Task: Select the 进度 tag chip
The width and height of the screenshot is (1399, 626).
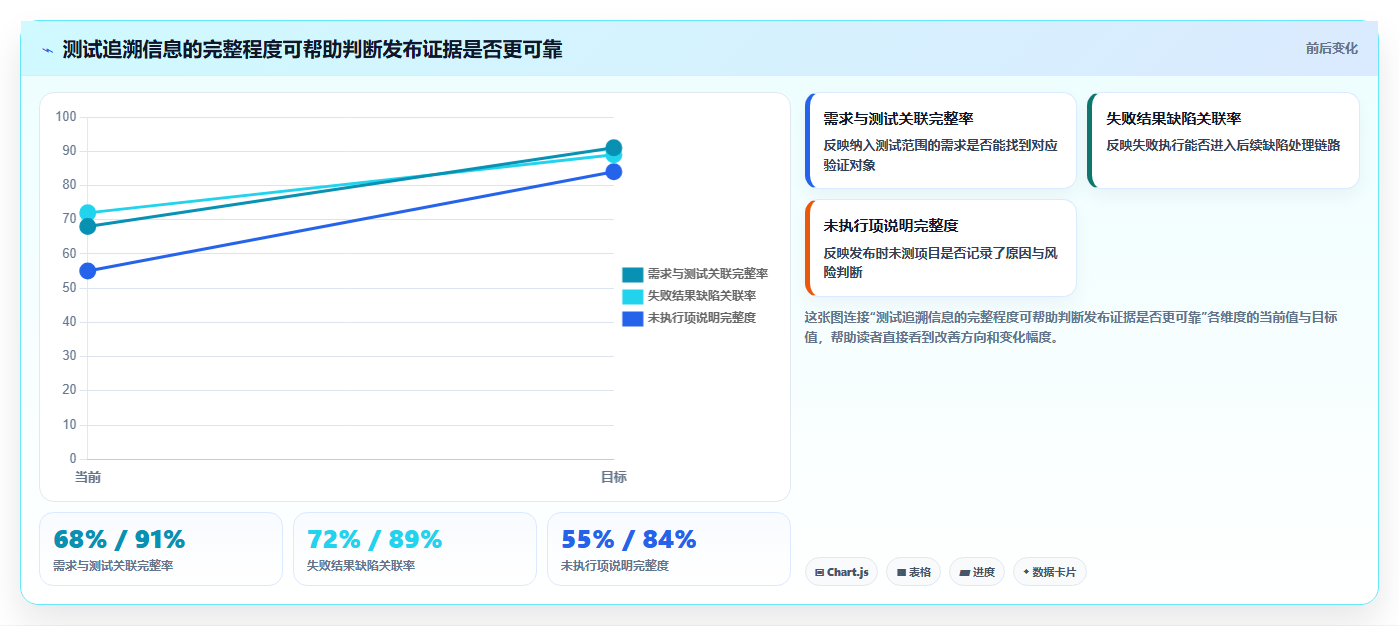Action: point(977,572)
